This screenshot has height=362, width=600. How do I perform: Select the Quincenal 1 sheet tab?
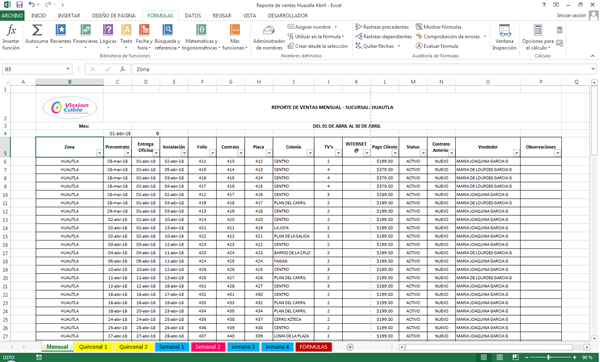pos(93,347)
